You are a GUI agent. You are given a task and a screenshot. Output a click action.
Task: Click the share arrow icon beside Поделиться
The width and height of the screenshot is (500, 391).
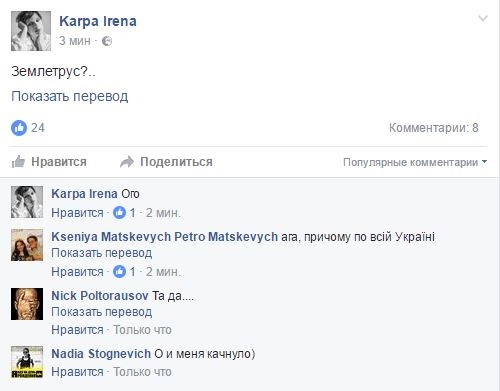click(127, 162)
